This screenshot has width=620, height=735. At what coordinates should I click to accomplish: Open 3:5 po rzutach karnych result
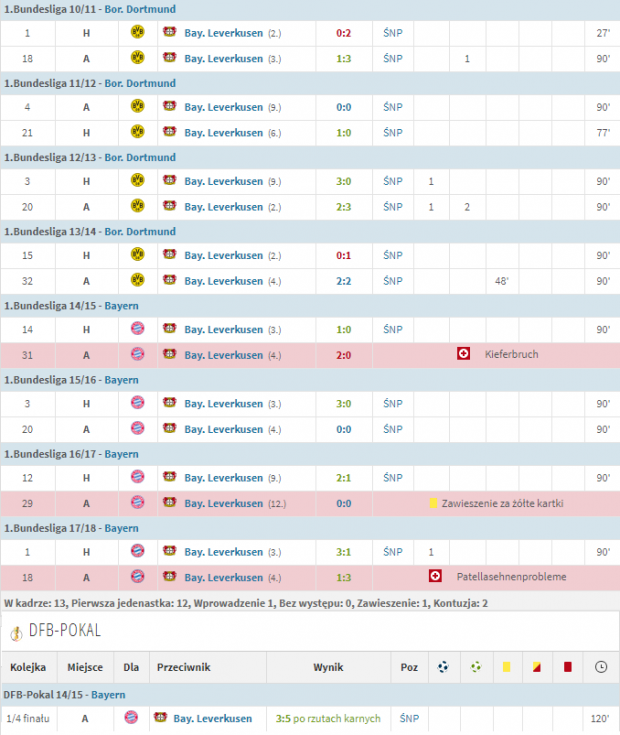click(328, 718)
